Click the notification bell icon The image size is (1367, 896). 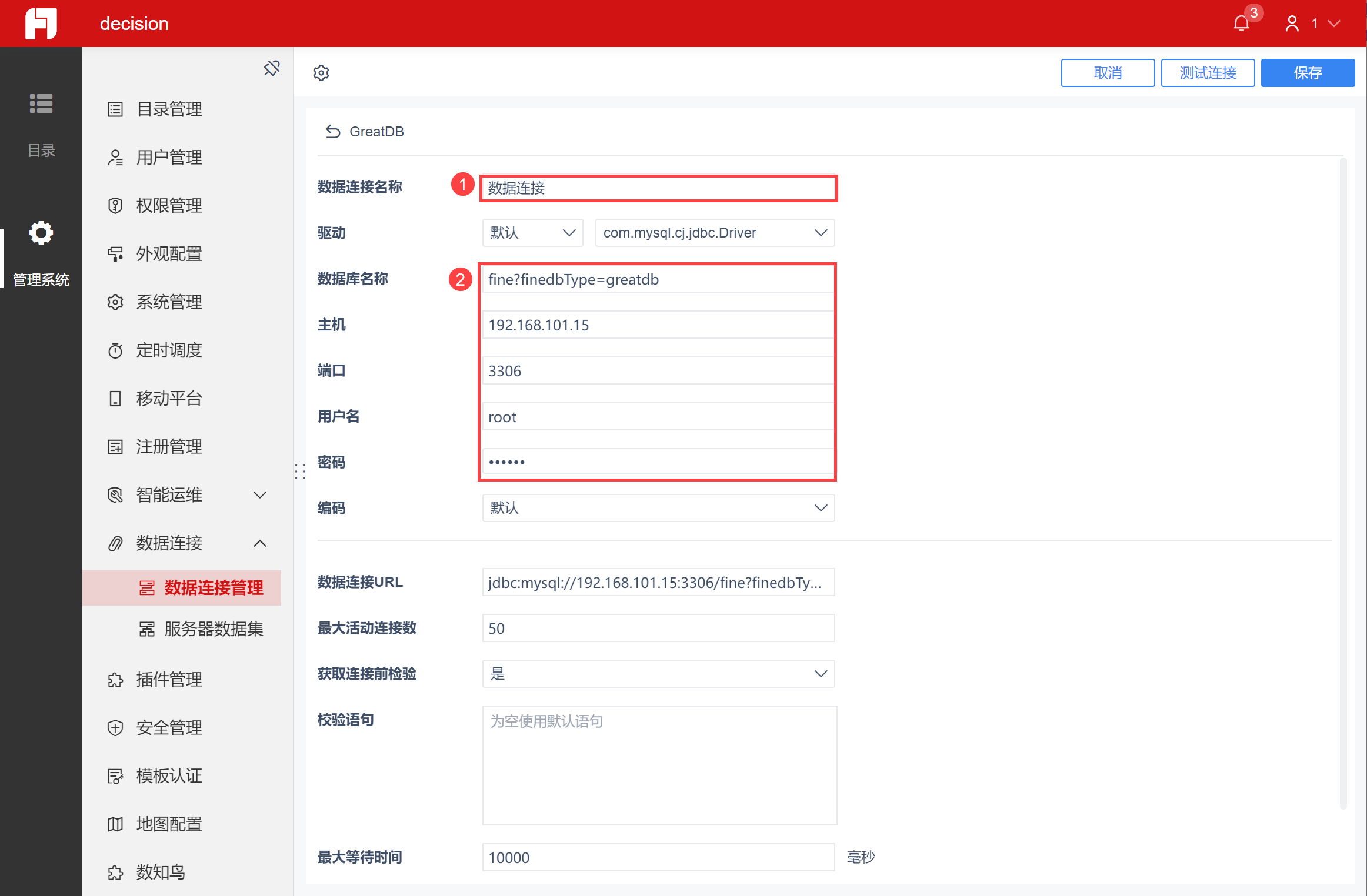point(1241,24)
